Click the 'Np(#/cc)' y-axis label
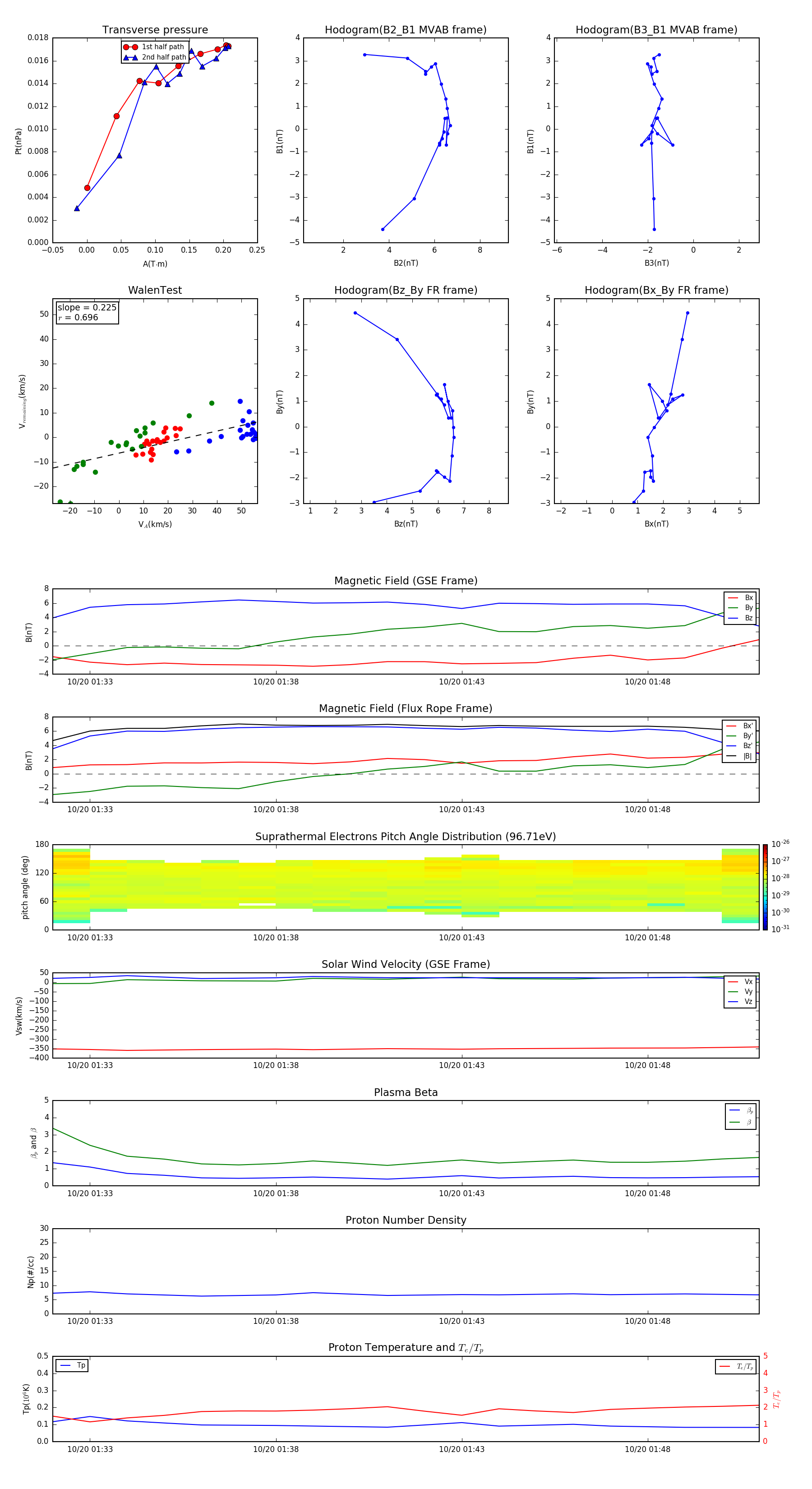812x1489 pixels. [31, 1272]
